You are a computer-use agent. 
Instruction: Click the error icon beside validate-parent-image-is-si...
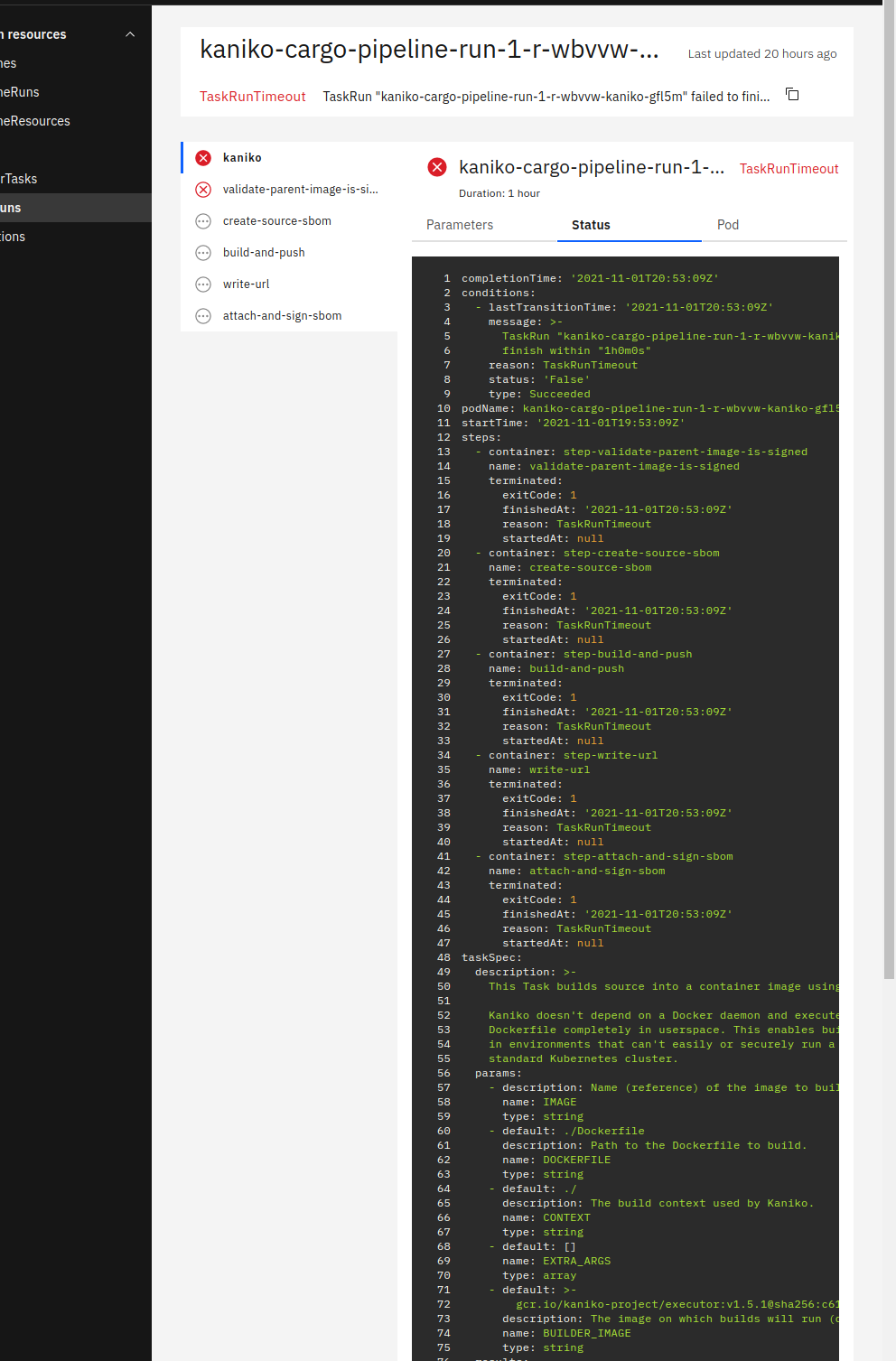coord(202,189)
